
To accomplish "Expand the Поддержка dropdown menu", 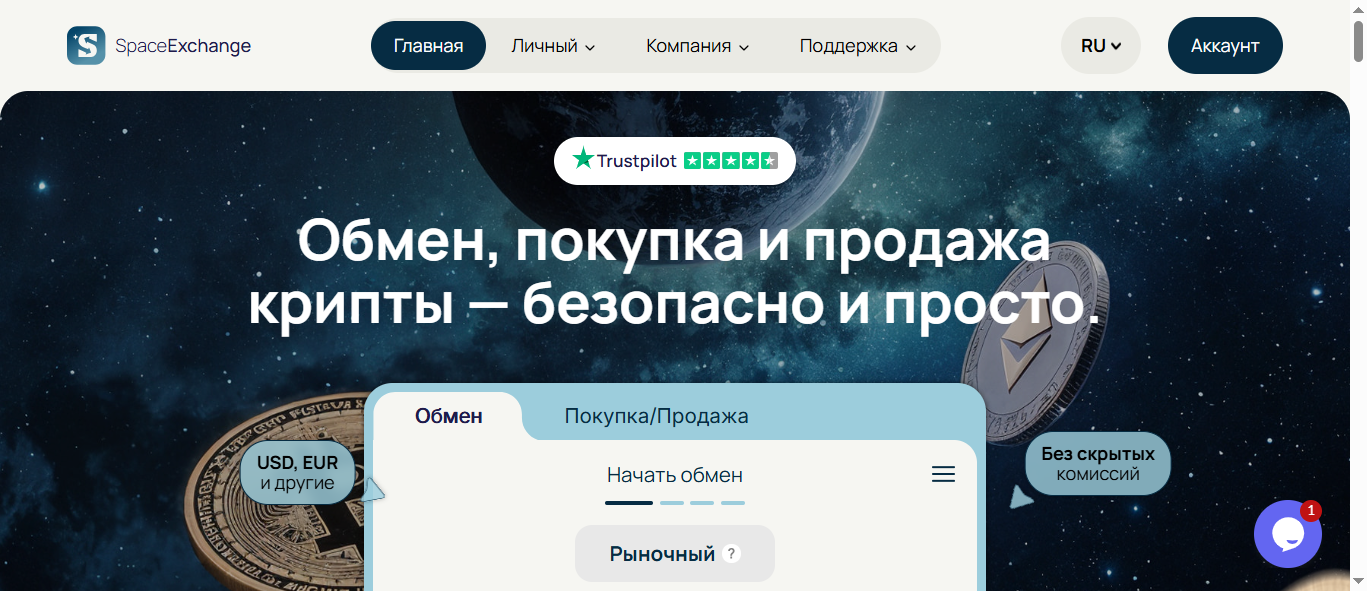I will point(858,46).
